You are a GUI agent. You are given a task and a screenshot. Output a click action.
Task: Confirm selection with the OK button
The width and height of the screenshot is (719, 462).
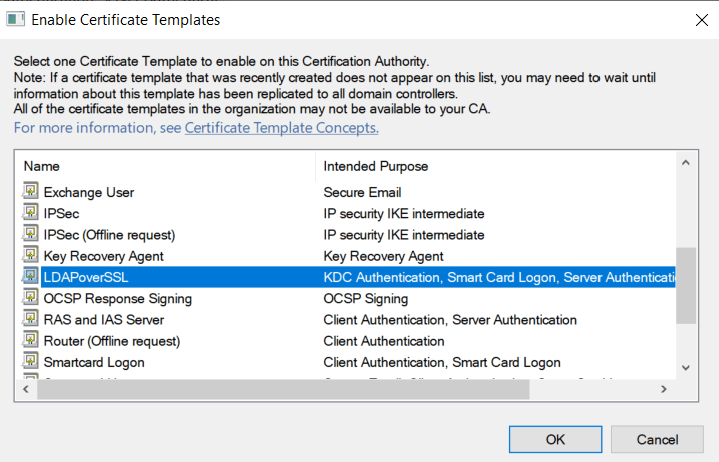point(555,439)
